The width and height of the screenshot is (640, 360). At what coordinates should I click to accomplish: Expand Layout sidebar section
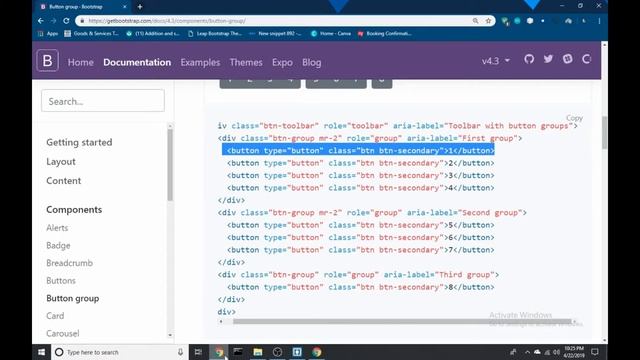pyautogui.click(x=61, y=162)
